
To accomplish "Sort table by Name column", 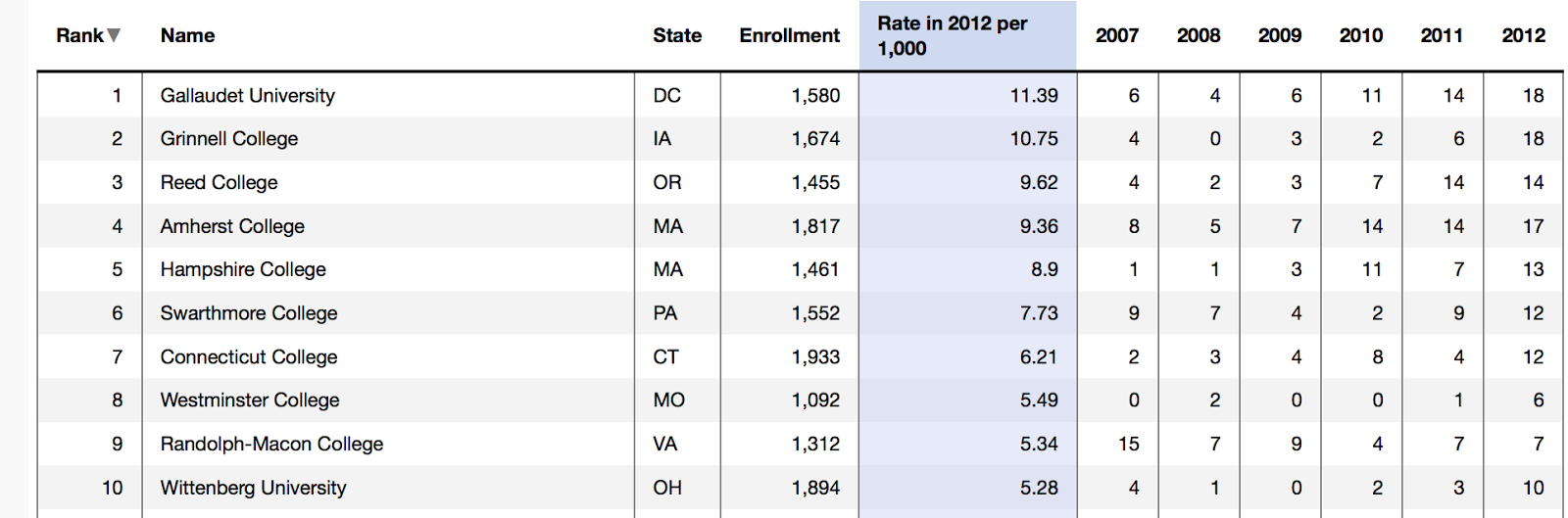I will point(187,35).
